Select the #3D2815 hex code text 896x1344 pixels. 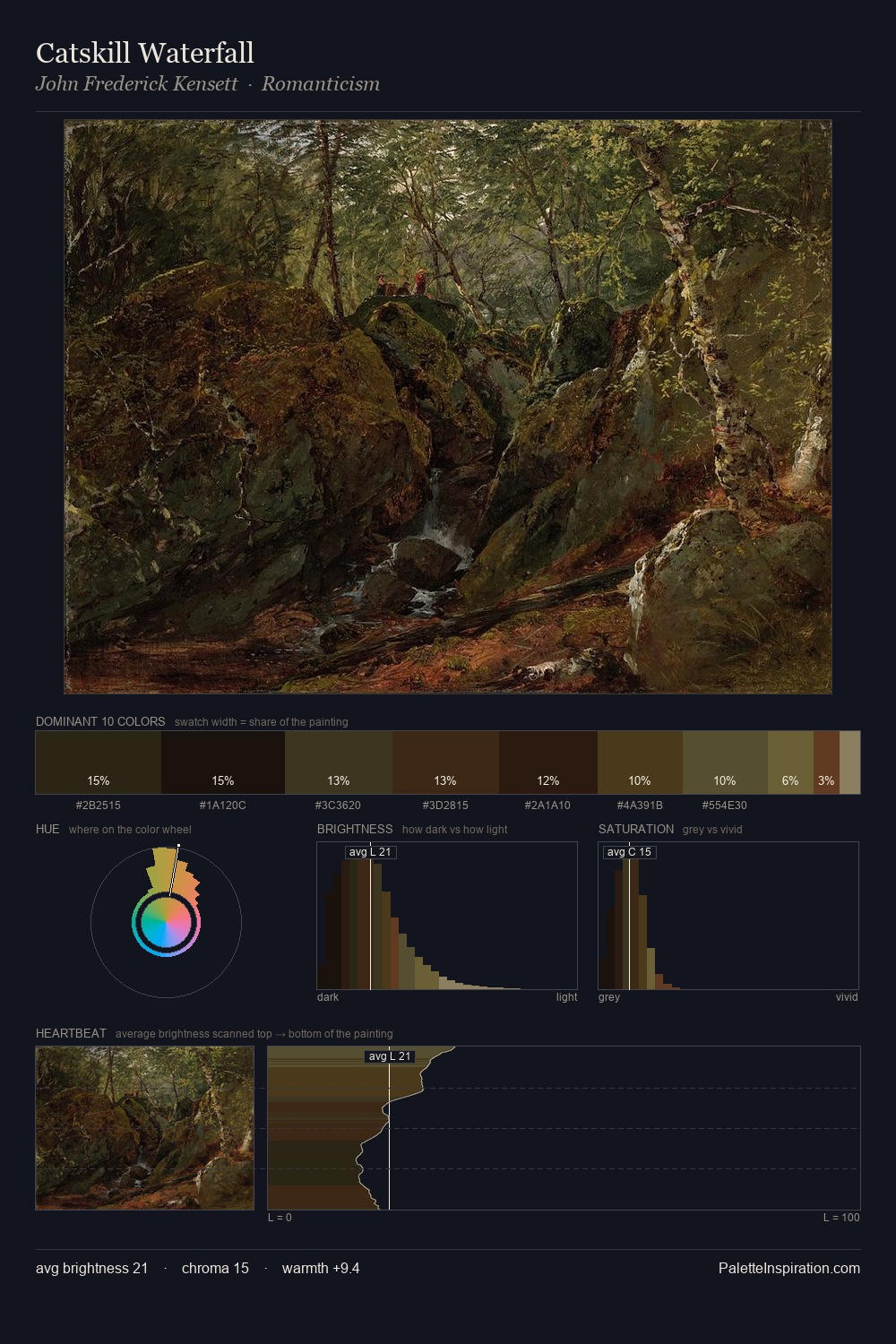445,806
